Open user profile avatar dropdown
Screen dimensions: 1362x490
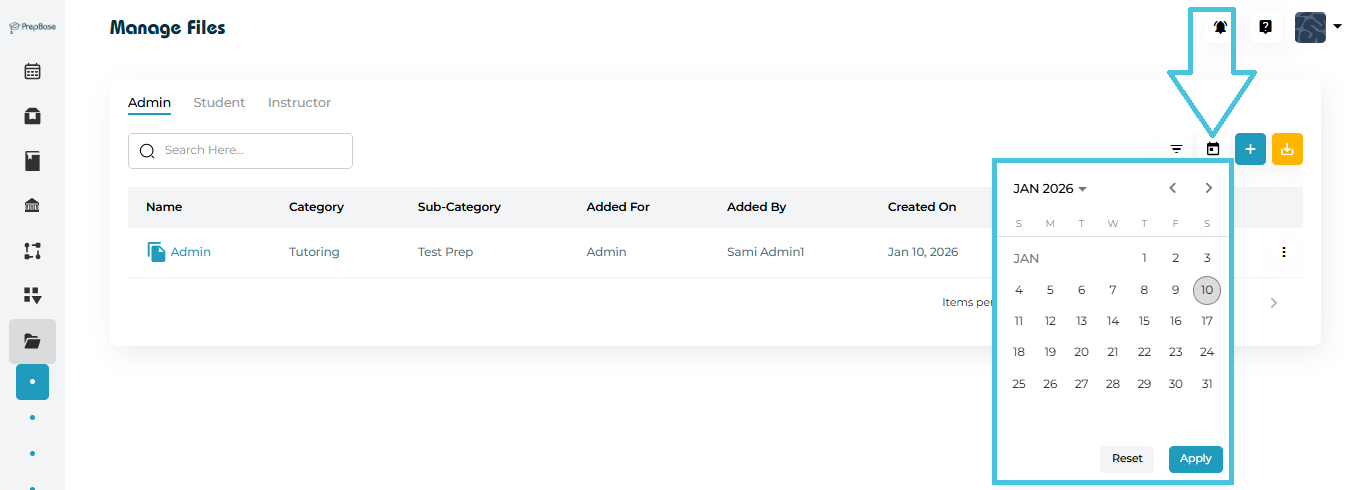pos(1317,28)
